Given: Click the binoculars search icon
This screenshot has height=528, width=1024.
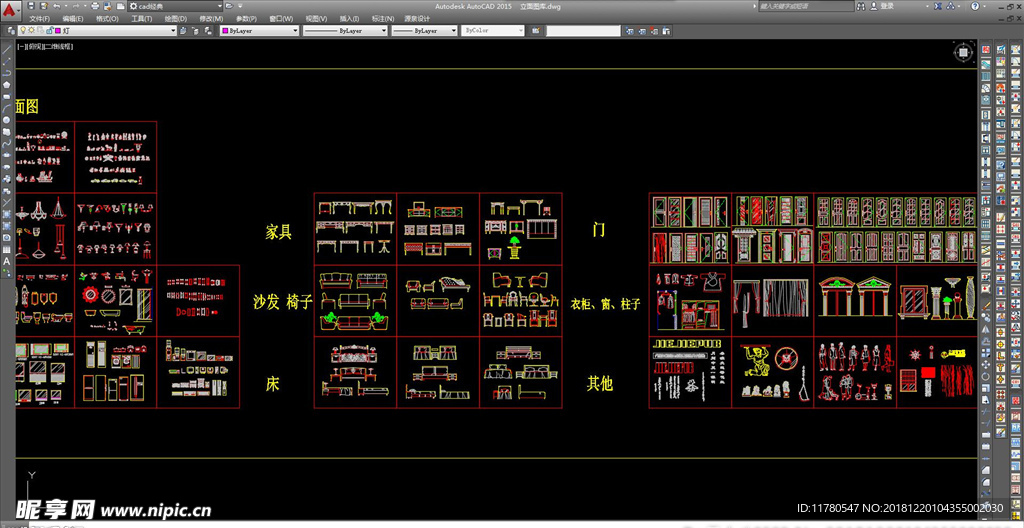Looking at the screenshot, I should pos(861,6).
